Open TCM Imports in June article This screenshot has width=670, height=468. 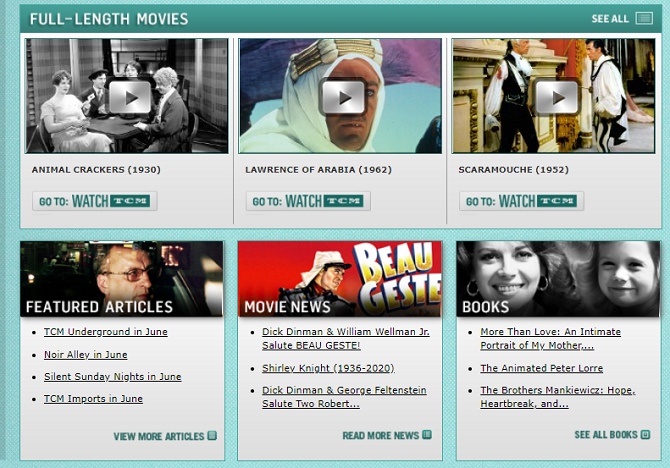[93, 399]
